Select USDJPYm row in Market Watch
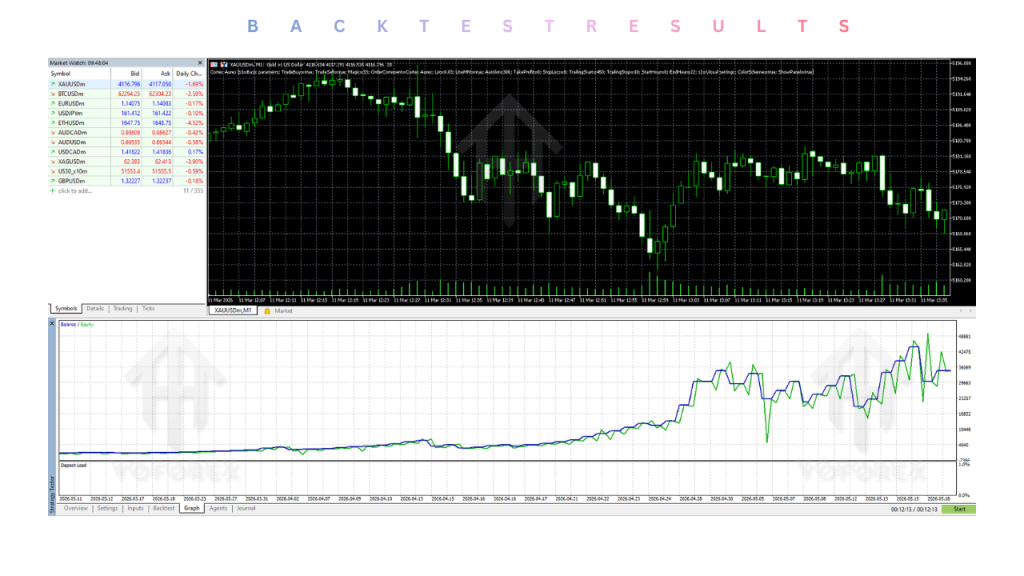 pyautogui.click(x=126, y=113)
